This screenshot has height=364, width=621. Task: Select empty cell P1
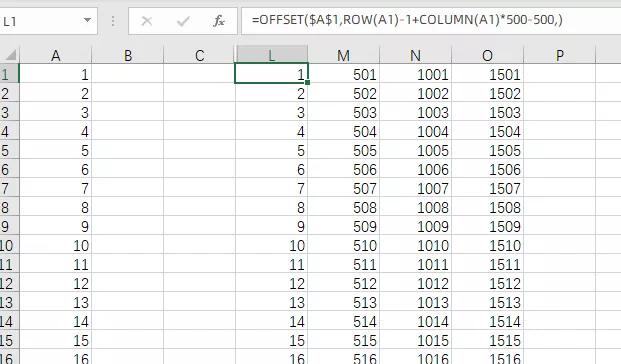(x=560, y=74)
